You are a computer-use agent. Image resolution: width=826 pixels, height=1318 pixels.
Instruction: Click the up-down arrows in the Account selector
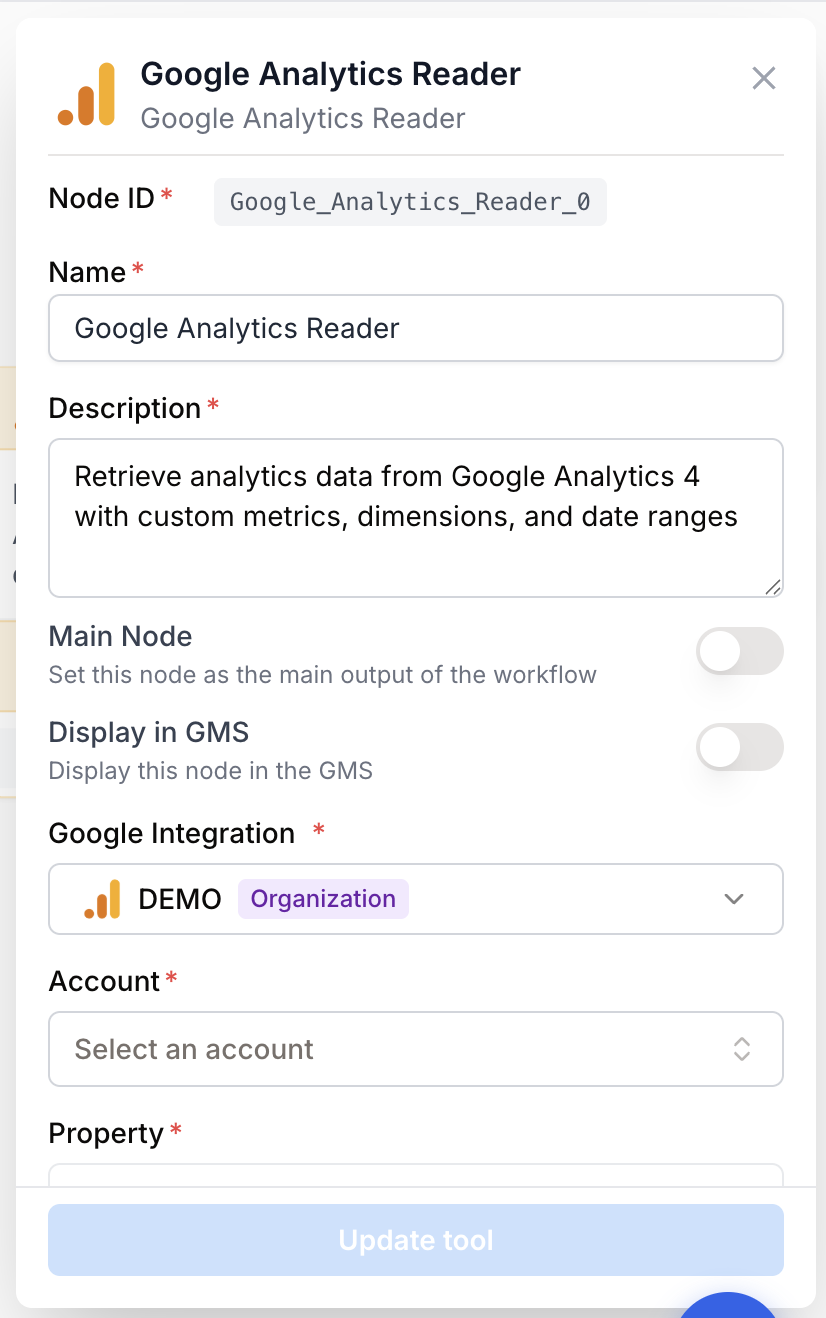coord(742,1049)
